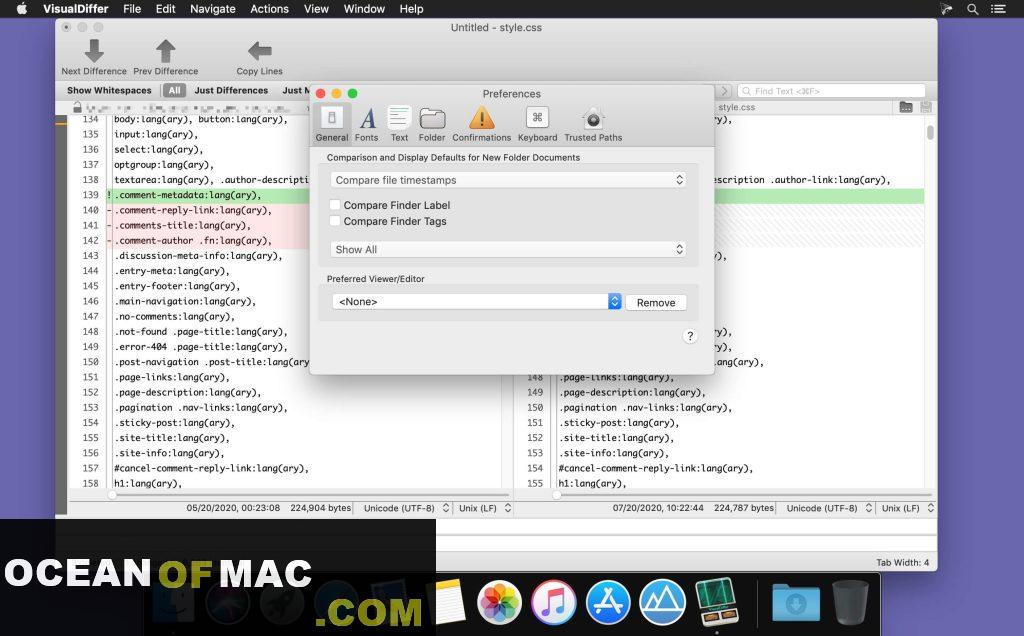
Task: Jump to Prev Difference arrow
Action: click(x=165, y=51)
